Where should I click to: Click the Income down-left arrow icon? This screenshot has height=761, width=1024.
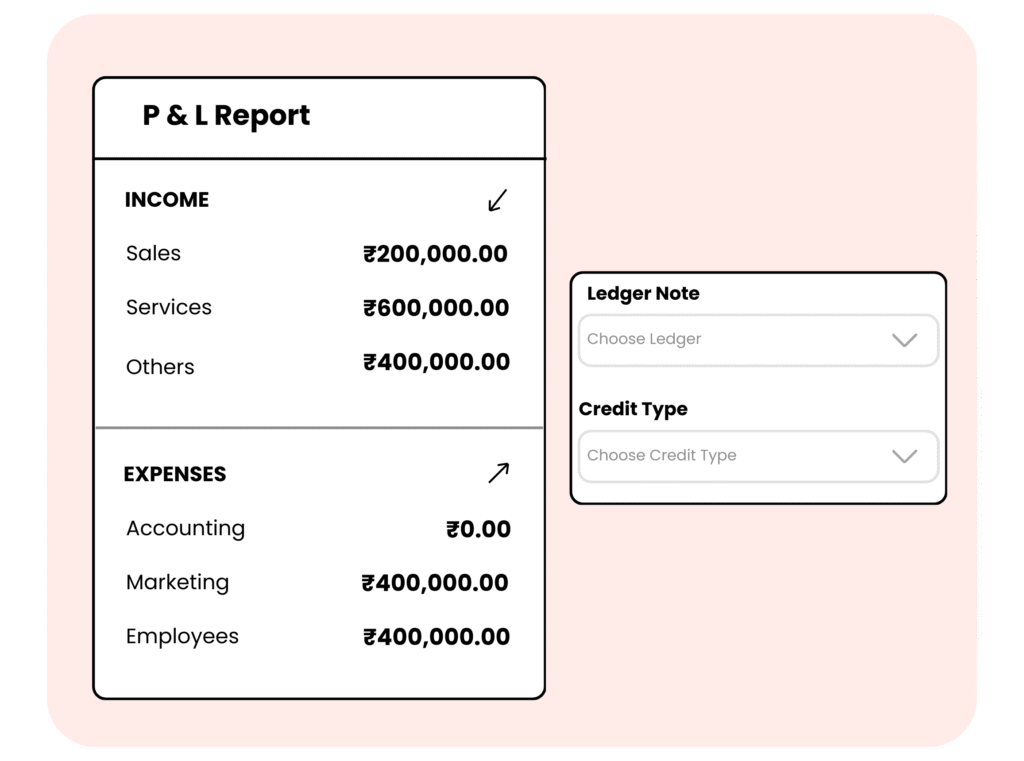[497, 201]
